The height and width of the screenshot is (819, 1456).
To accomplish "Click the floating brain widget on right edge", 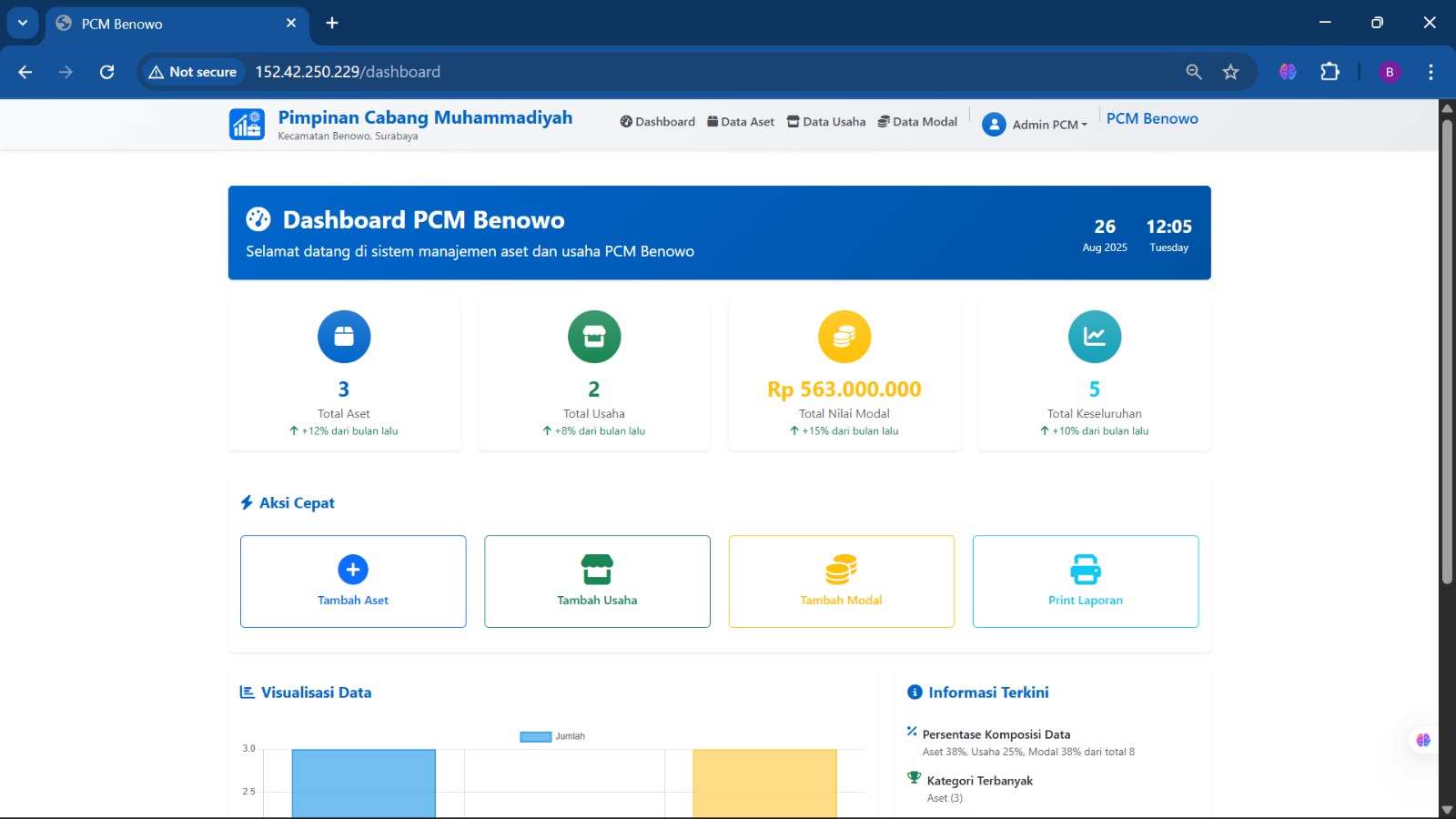I will (1423, 740).
